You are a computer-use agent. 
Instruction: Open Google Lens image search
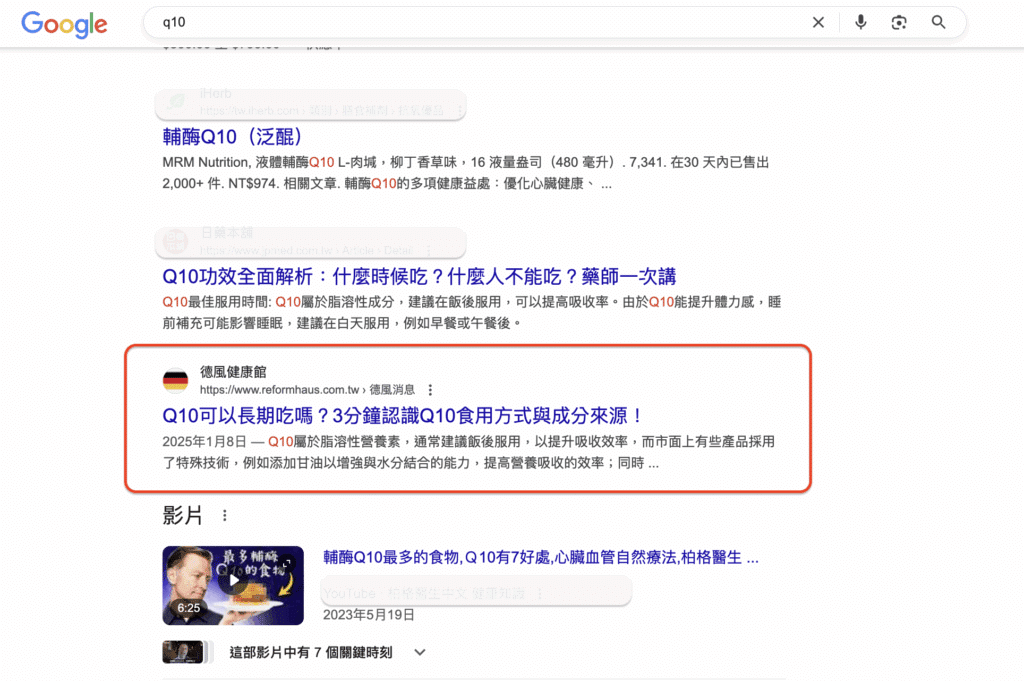(x=899, y=22)
